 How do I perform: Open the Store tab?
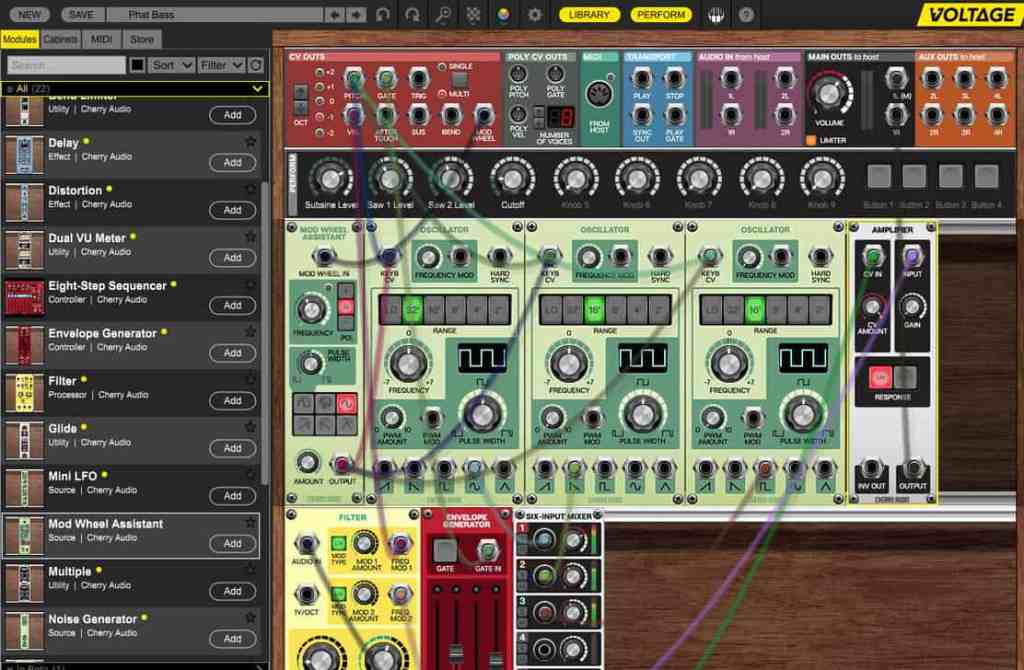pos(142,39)
